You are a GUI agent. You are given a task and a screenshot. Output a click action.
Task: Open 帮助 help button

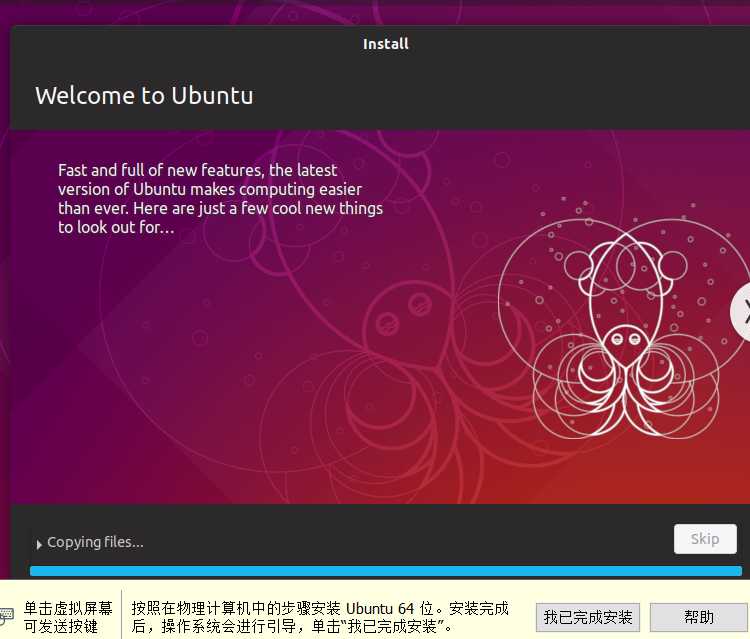[699, 617]
